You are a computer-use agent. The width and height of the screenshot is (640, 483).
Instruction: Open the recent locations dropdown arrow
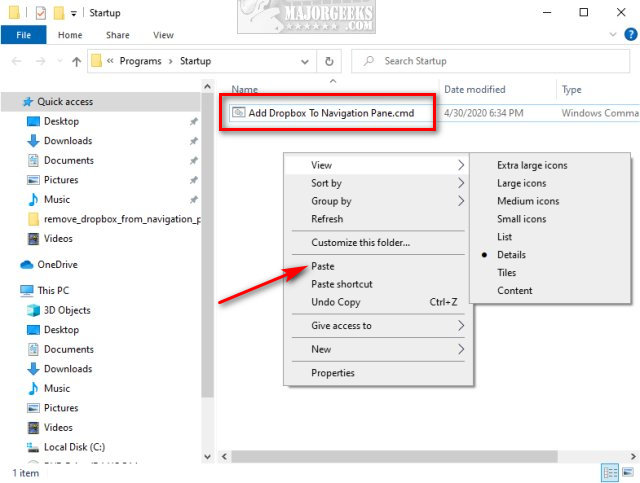pyautogui.click(x=60, y=61)
